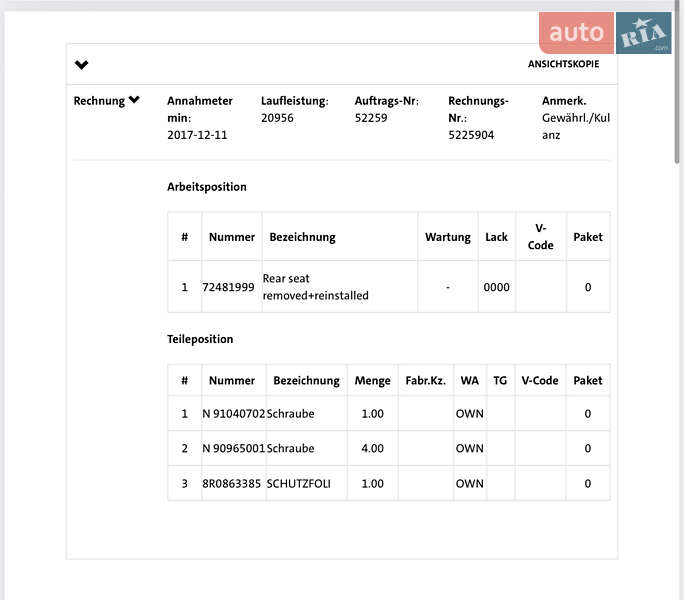Select part number N 91040702

click(233, 413)
